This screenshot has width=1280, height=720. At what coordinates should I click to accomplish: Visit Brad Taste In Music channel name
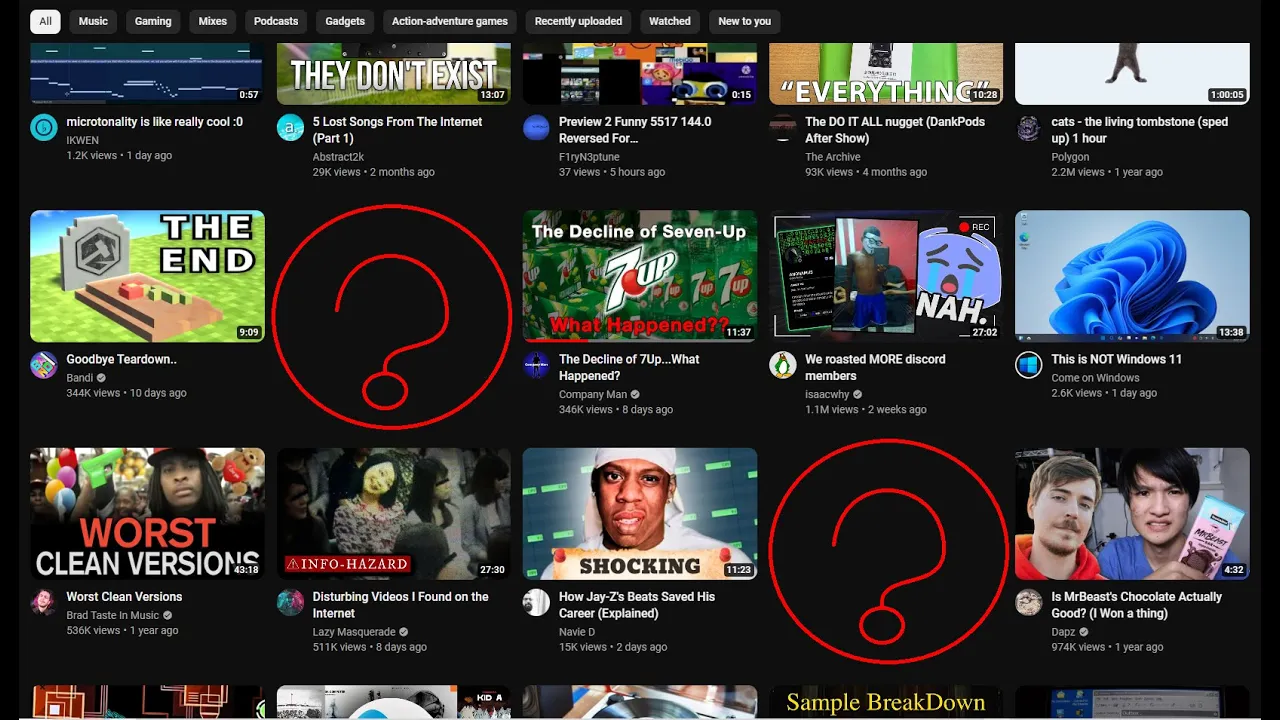coord(112,616)
